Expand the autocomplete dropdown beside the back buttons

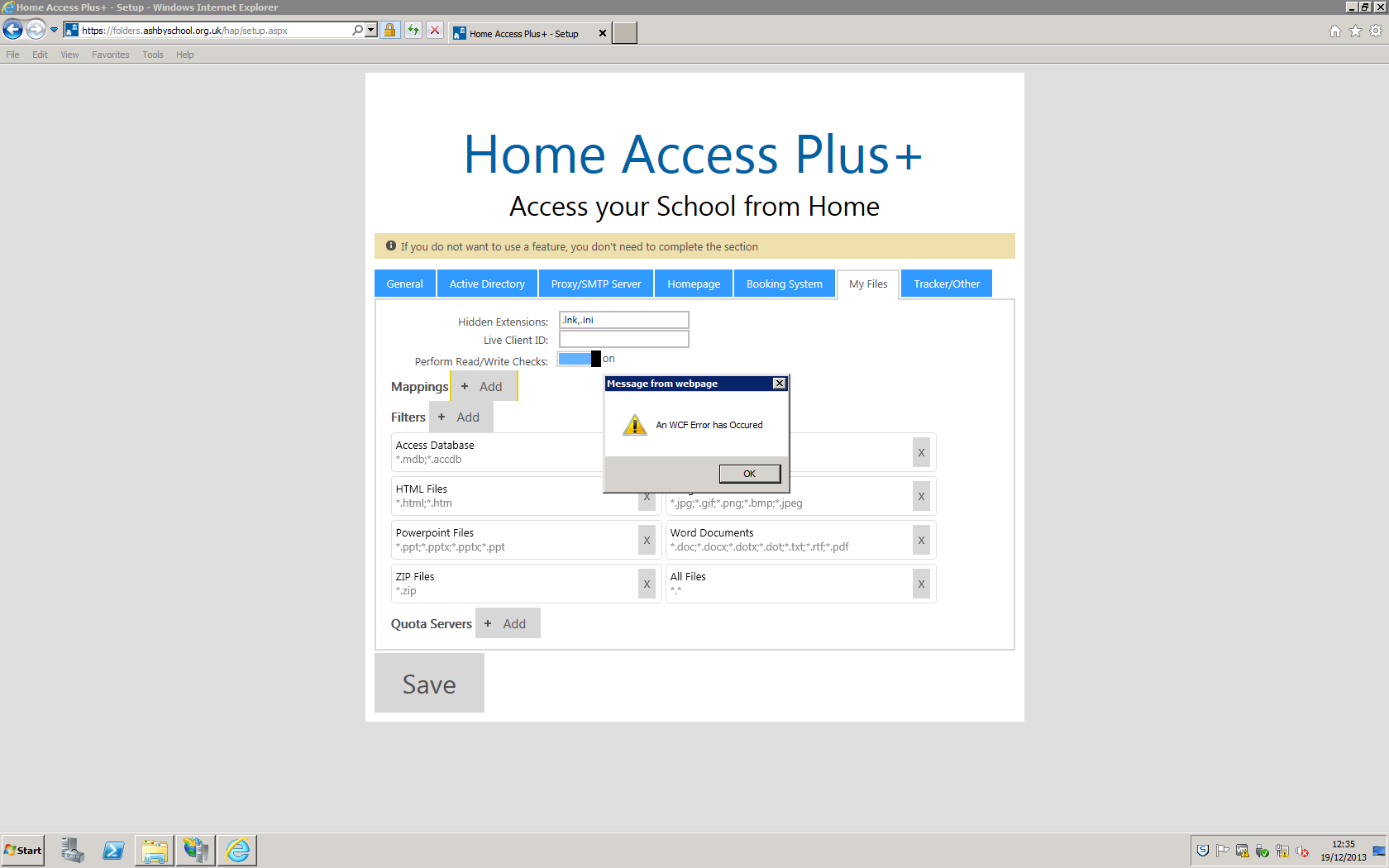pyautogui.click(x=53, y=28)
